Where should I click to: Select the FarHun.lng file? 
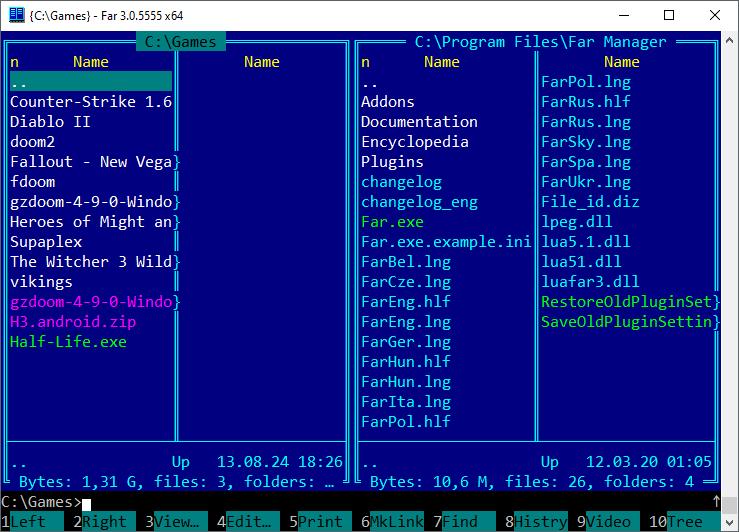tap(406, 382)
